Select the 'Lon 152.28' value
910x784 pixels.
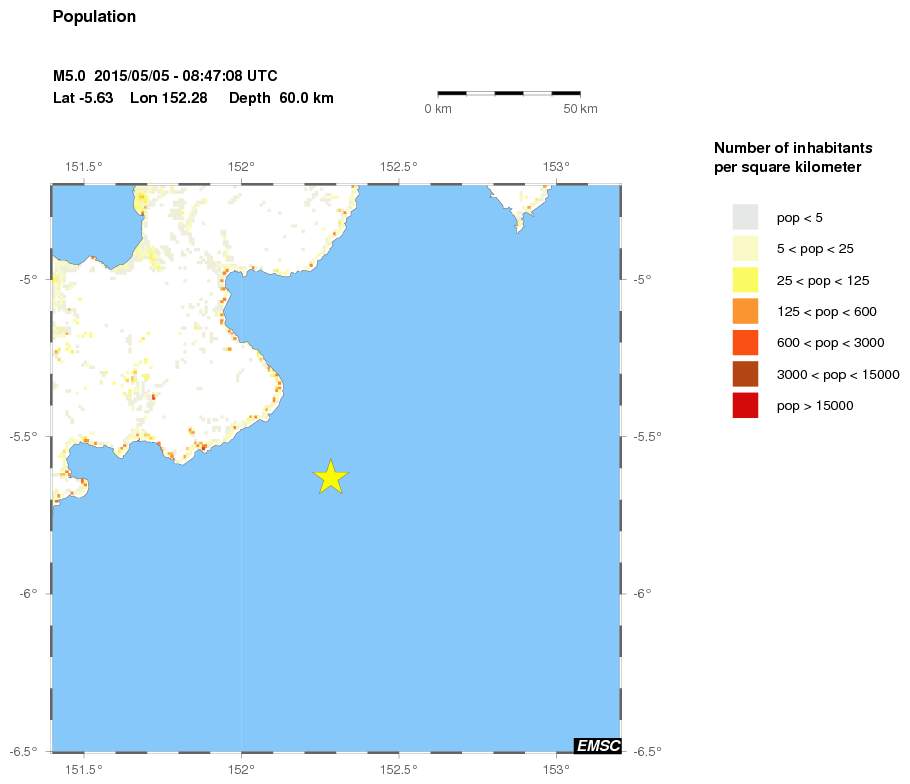(x=168, y=97)
